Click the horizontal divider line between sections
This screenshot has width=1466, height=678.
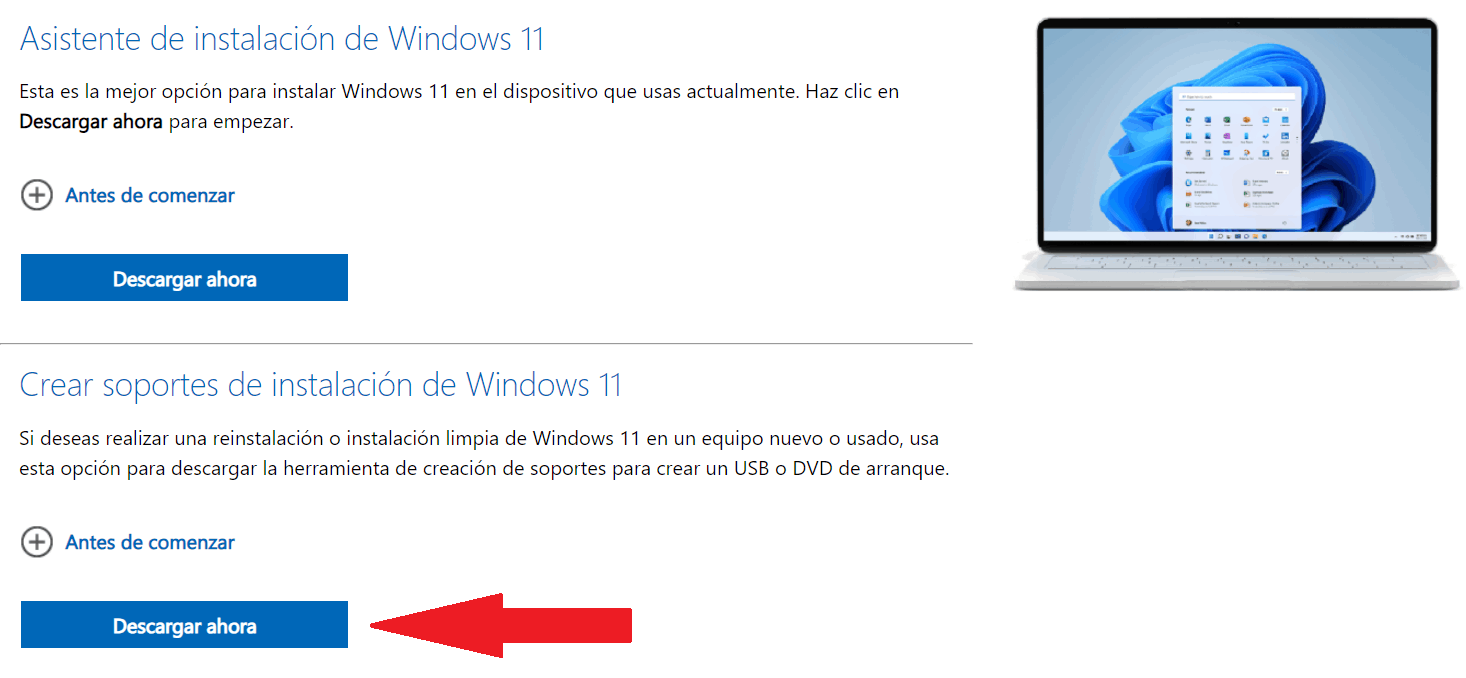click(486, 344)
